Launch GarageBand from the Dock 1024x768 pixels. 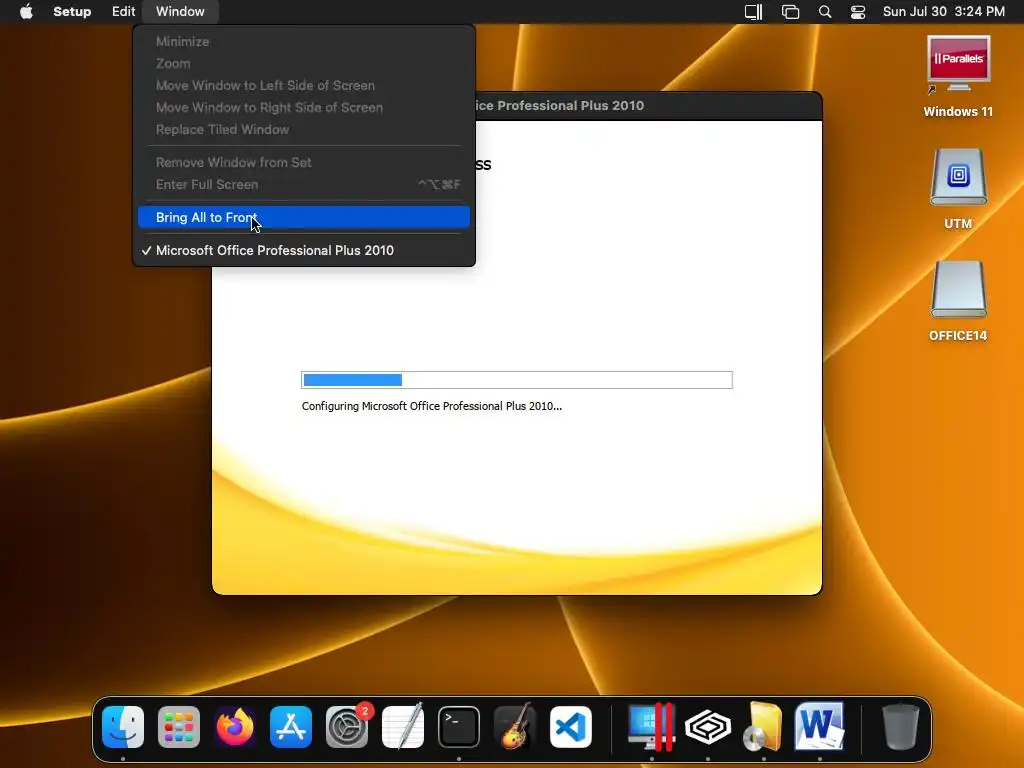pyautogui.click(x=515, y=727)
